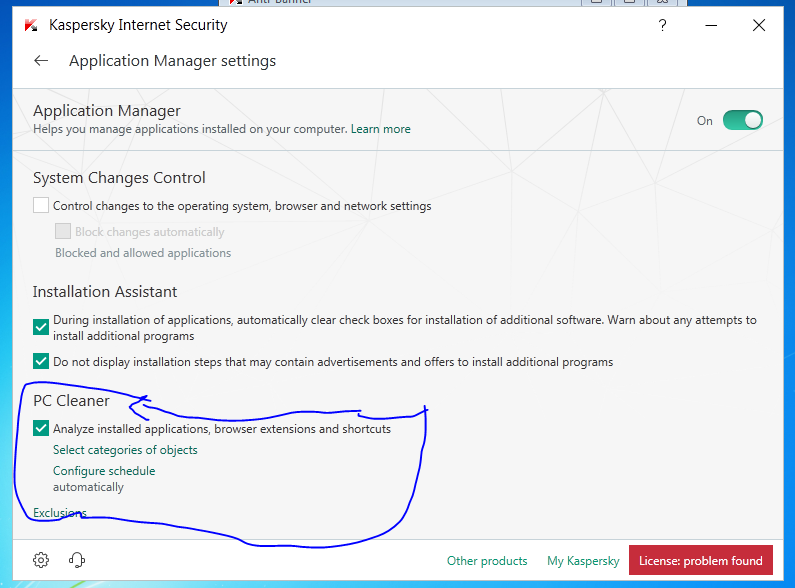The width and height of the screenshot is (795, 588).
Task: Open Other products link
Action: click(487, 561)
